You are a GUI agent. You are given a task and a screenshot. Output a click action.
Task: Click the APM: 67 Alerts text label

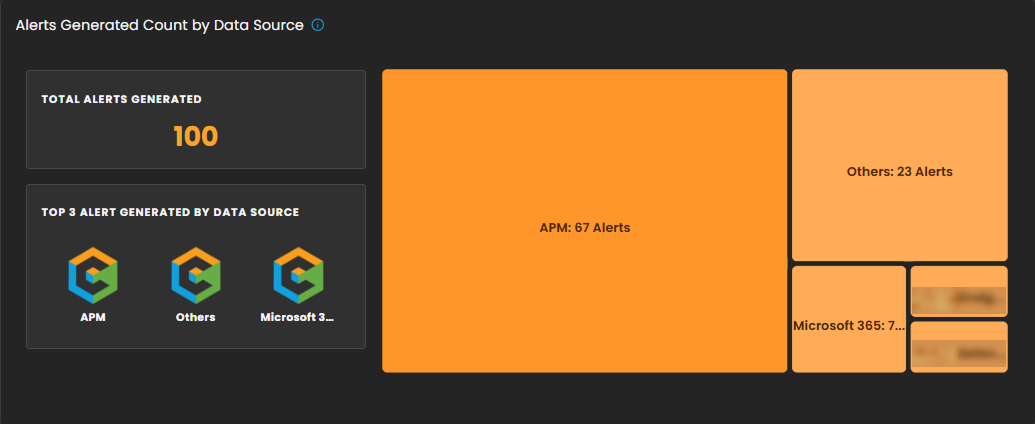click(x=584, y=228)
